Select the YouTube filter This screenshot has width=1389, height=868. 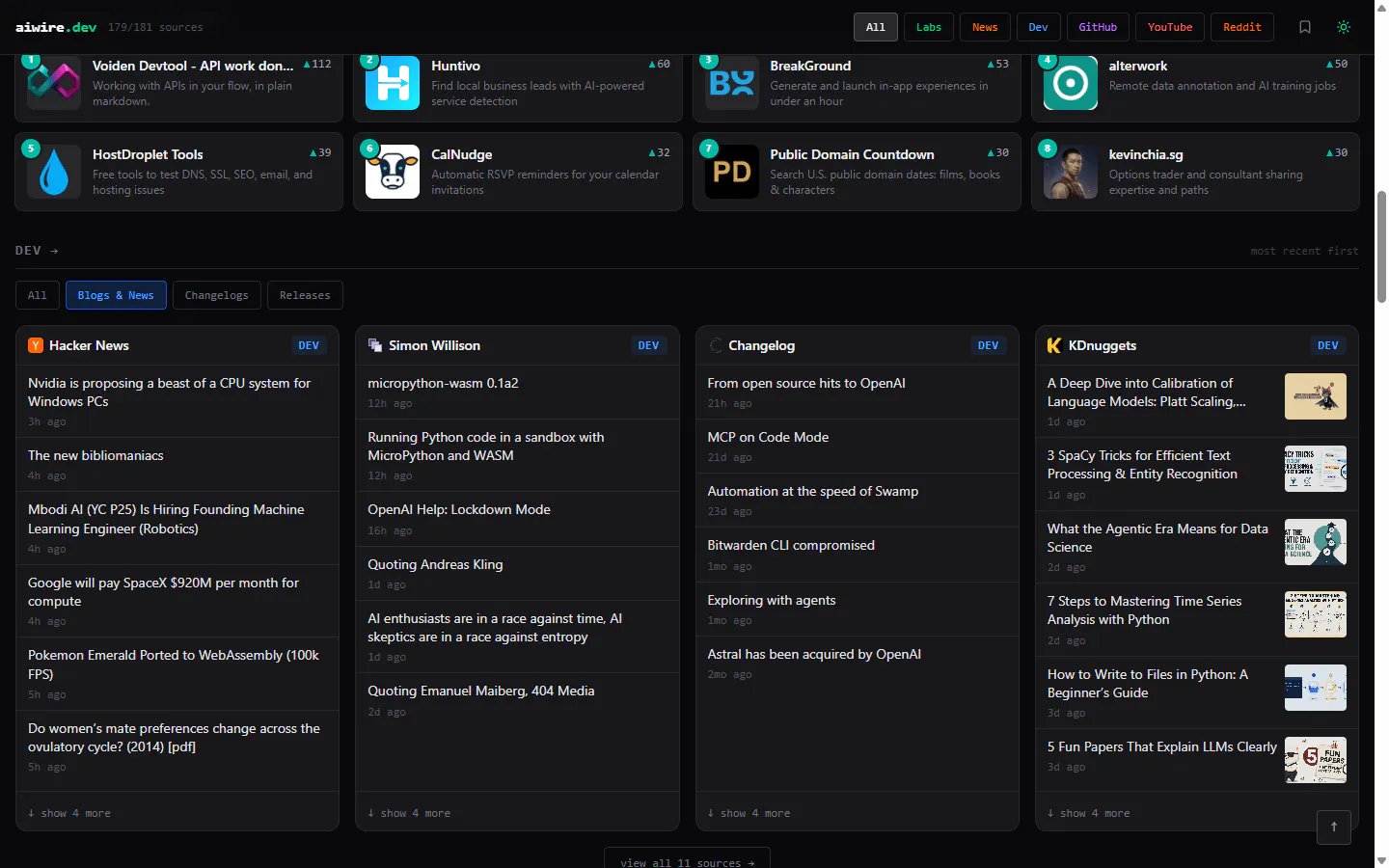pos(1170,27)
